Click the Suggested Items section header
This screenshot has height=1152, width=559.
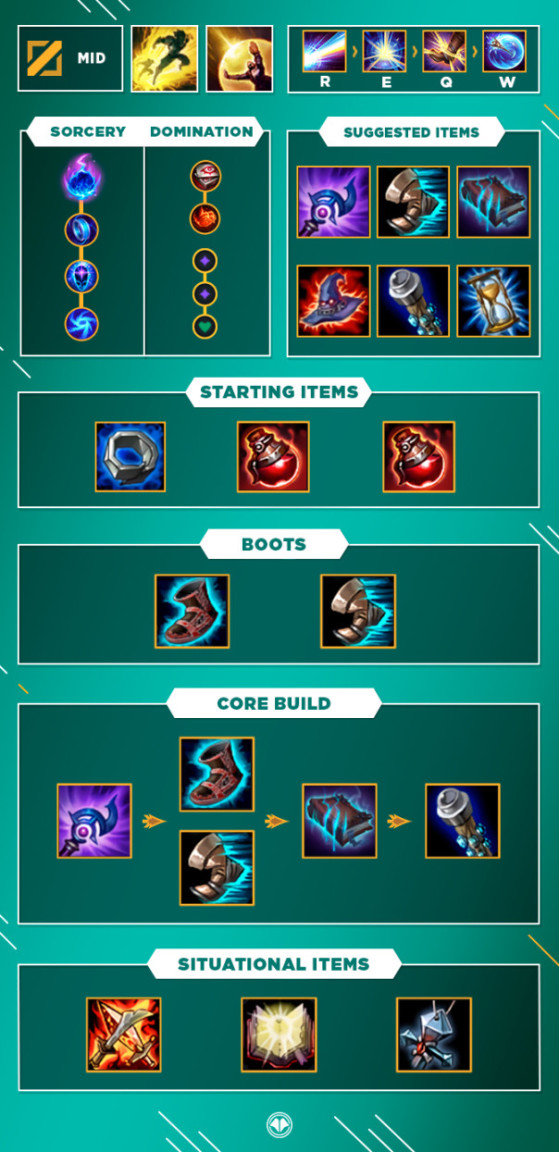pyautogui.click(x=411, y=133)
